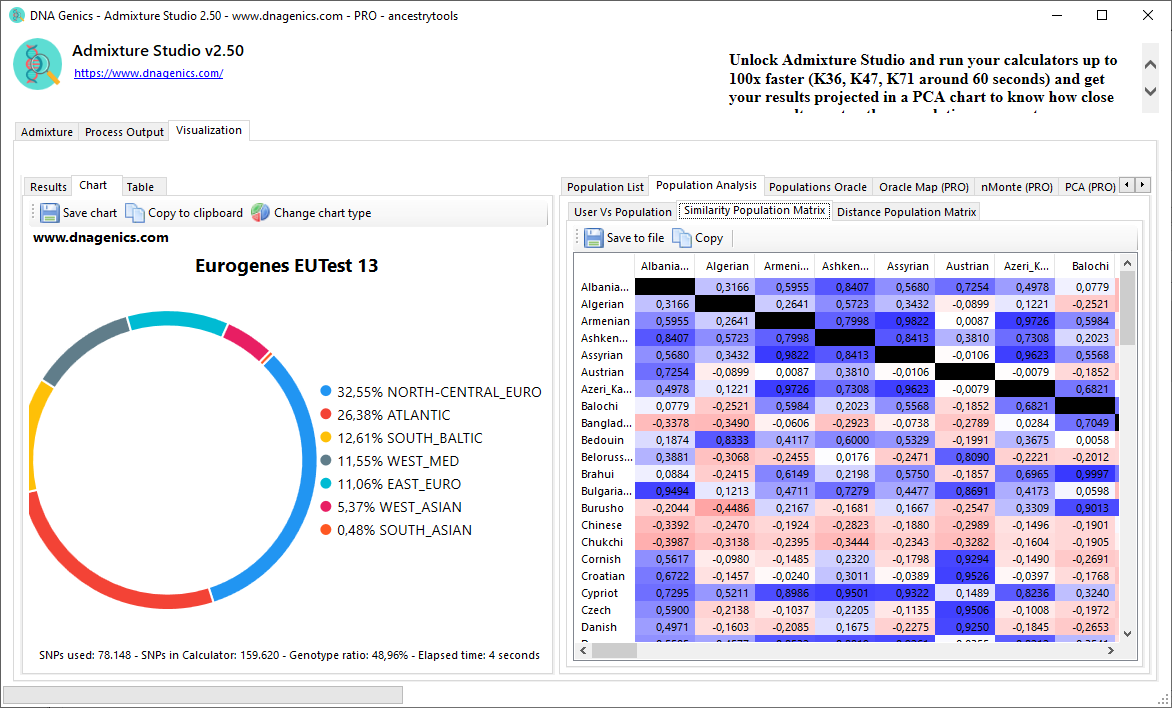Click the Save chart disk icon
1172x708 pixels.
point(50,212)
